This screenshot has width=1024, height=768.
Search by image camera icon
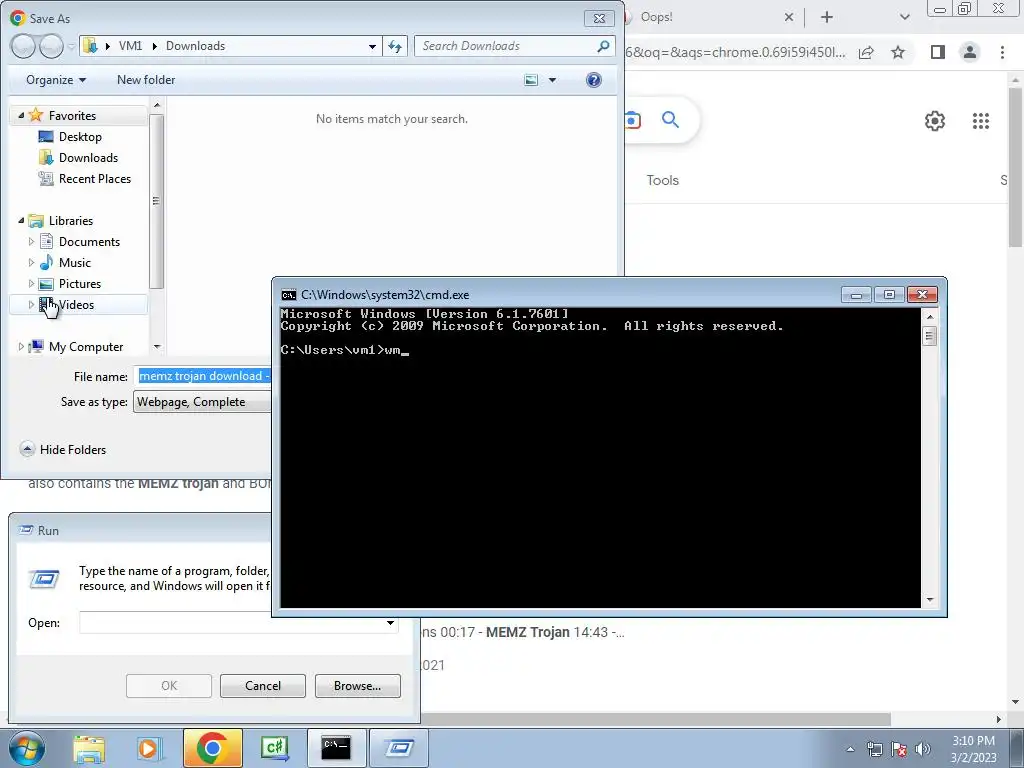tap(632, 120)
